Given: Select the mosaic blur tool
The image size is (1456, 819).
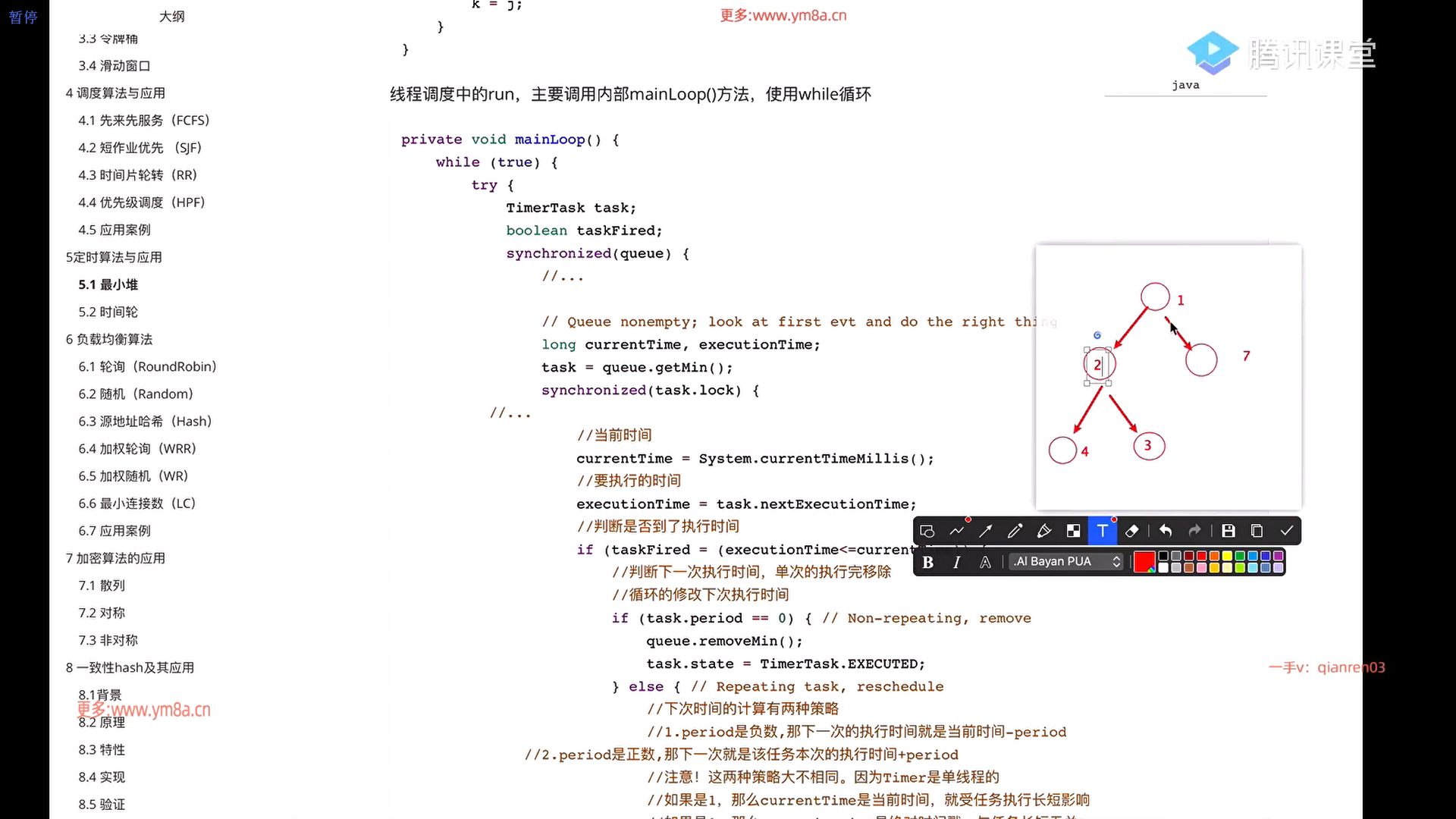Looking at the screenshot, I should 1073,531.
